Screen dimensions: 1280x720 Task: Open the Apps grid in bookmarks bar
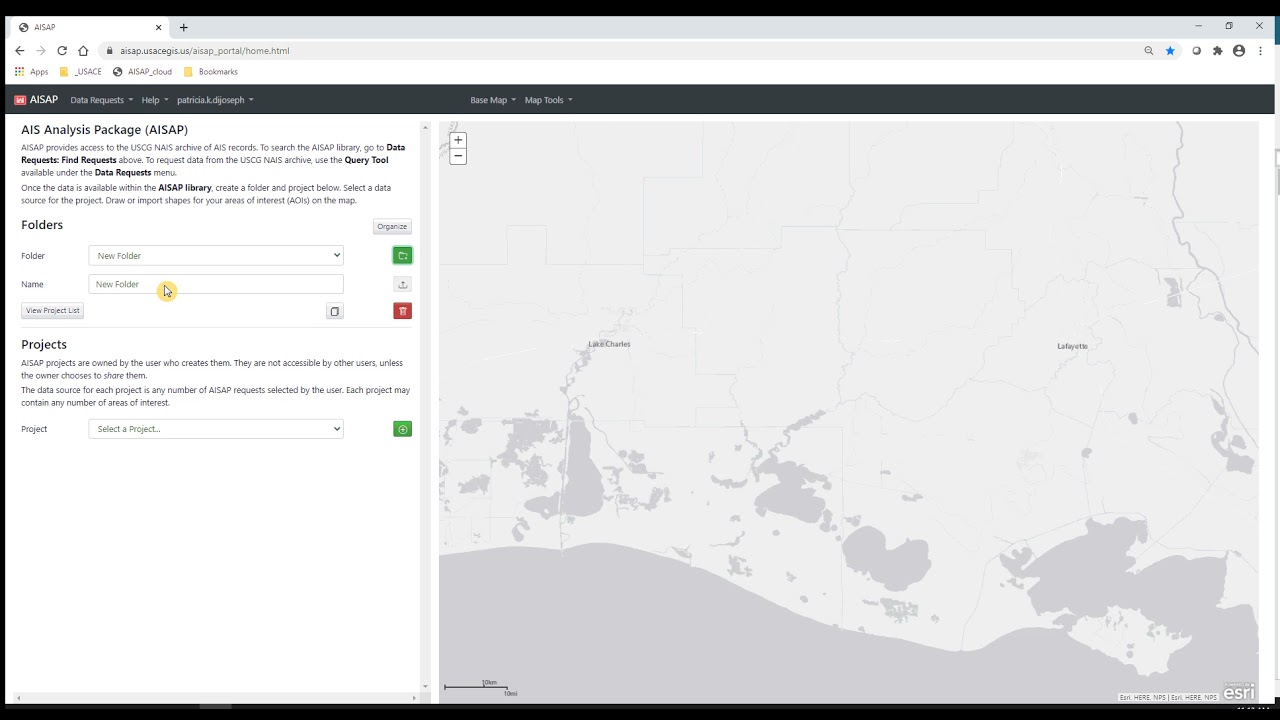click(32, 72)
